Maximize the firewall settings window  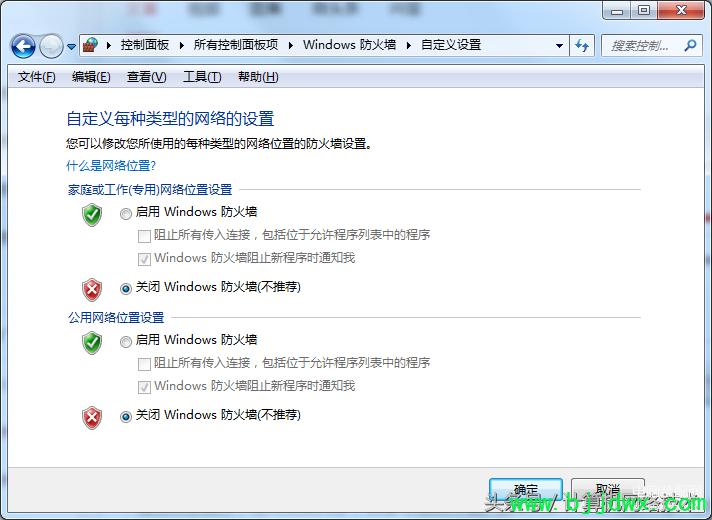(643, 11)
